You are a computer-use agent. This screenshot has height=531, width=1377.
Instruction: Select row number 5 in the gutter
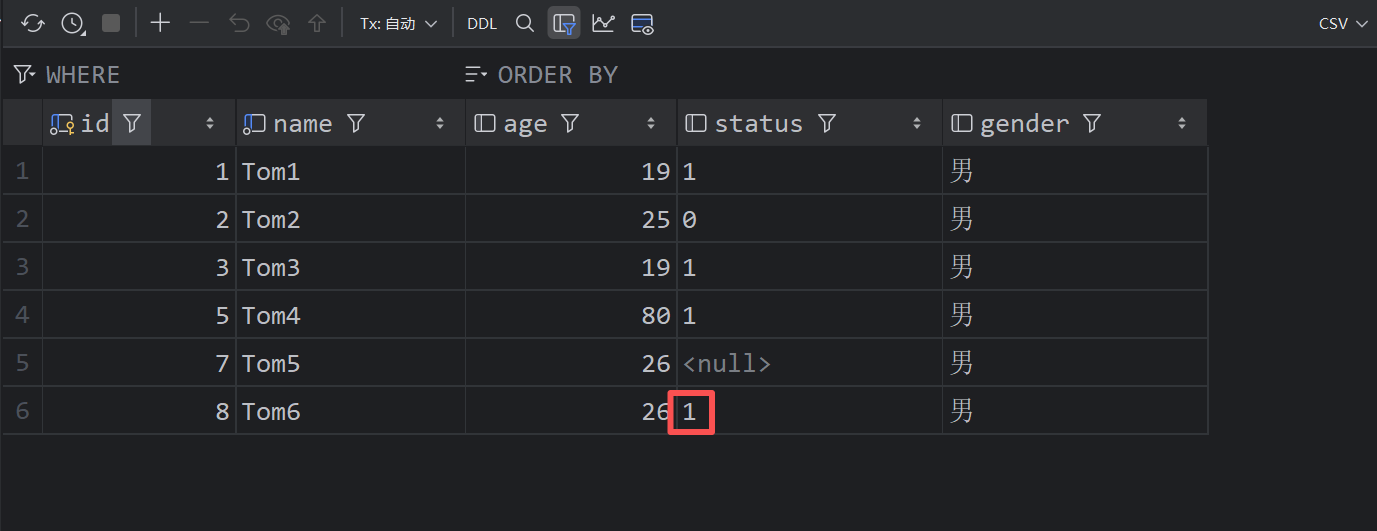[22, 363]
